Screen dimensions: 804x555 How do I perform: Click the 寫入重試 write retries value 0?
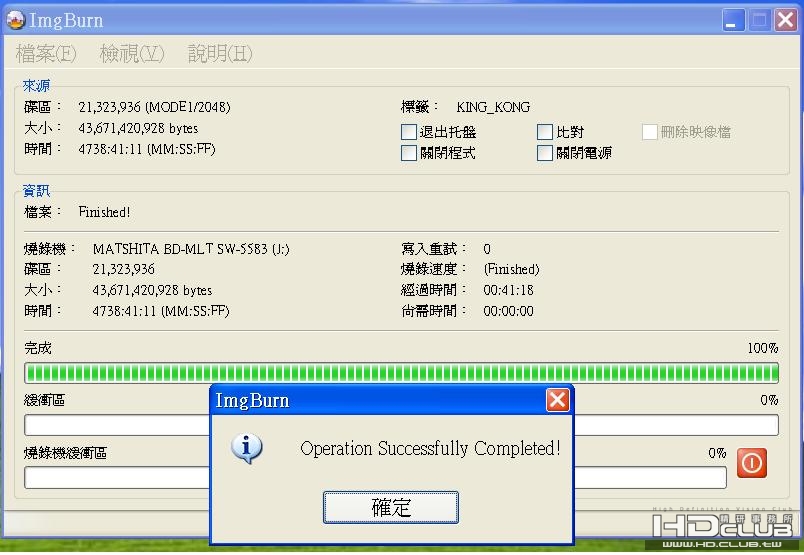tap(487, 249)
